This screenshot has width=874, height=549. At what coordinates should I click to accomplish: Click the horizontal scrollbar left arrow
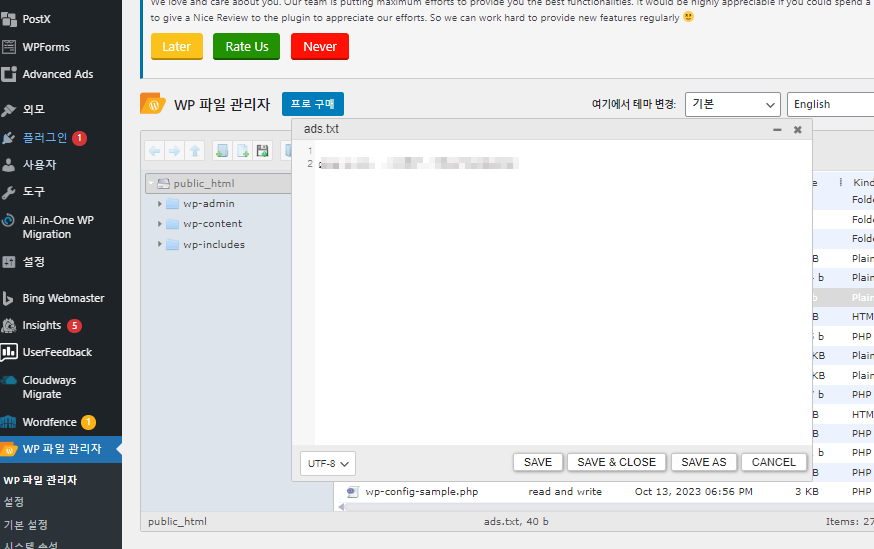point(341,507)
